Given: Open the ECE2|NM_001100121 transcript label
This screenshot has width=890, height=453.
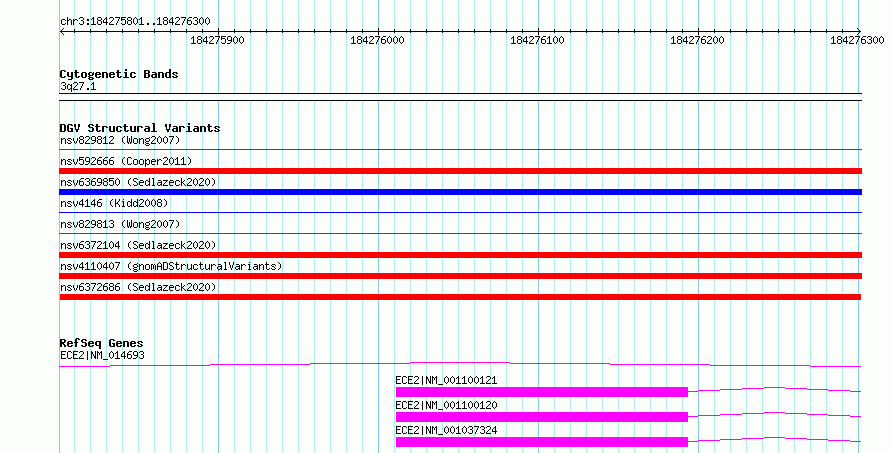Looking at the screenshot, I should pyautogui.click(x=446, y=380).
